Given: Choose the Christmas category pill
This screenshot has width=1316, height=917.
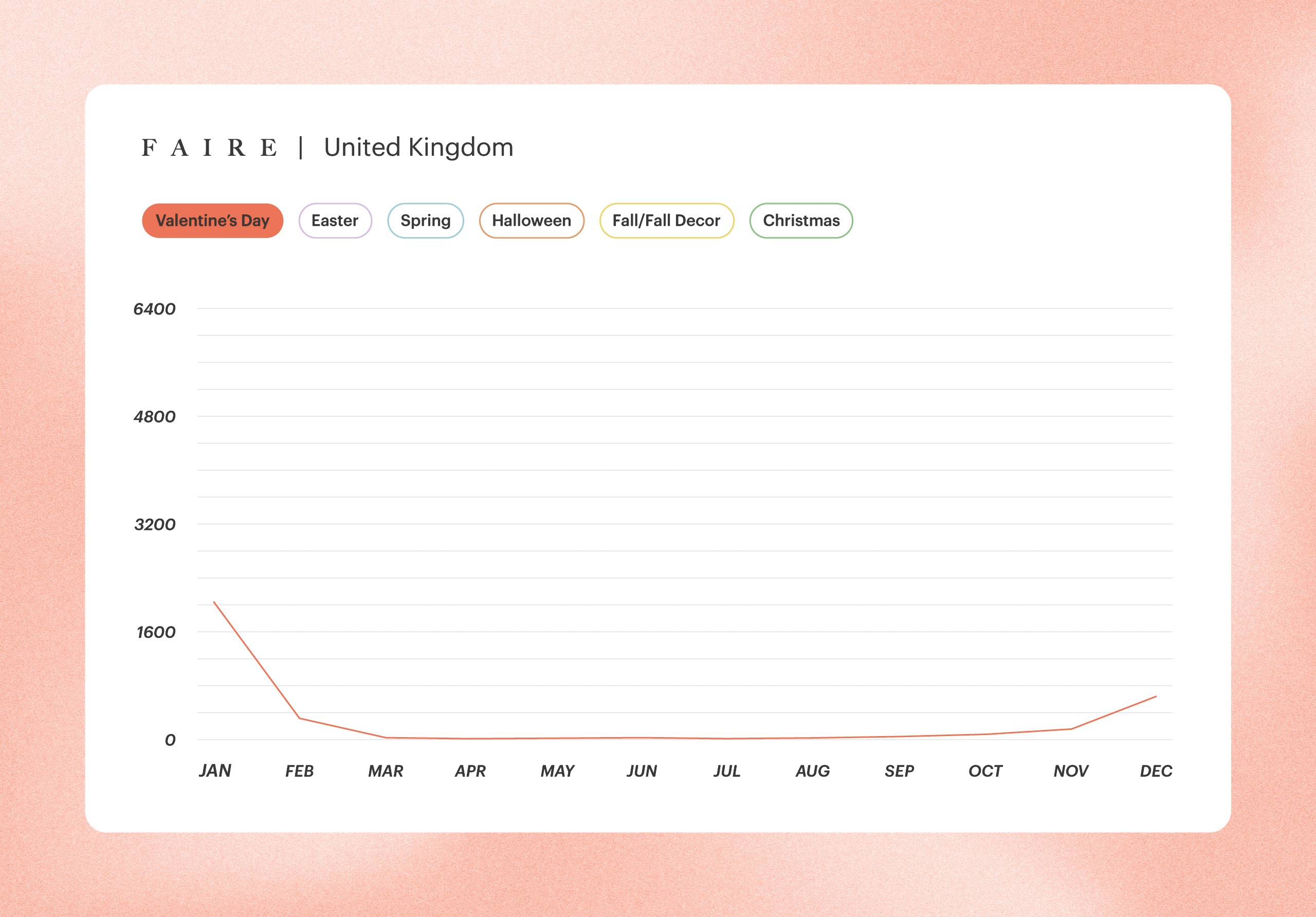Looking at the screenshot, I should coord(801,221).
